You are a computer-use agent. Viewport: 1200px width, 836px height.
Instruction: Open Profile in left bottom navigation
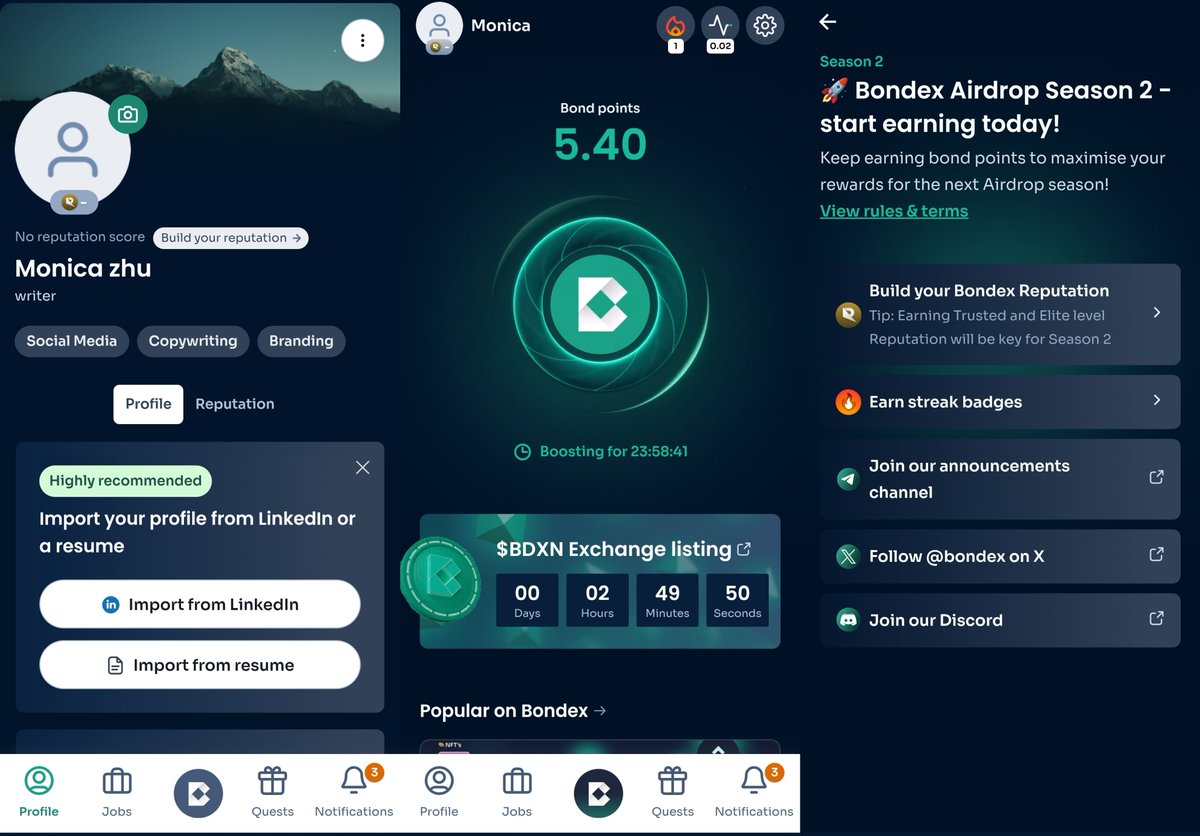pyautogui.click(x=39, y=792)
